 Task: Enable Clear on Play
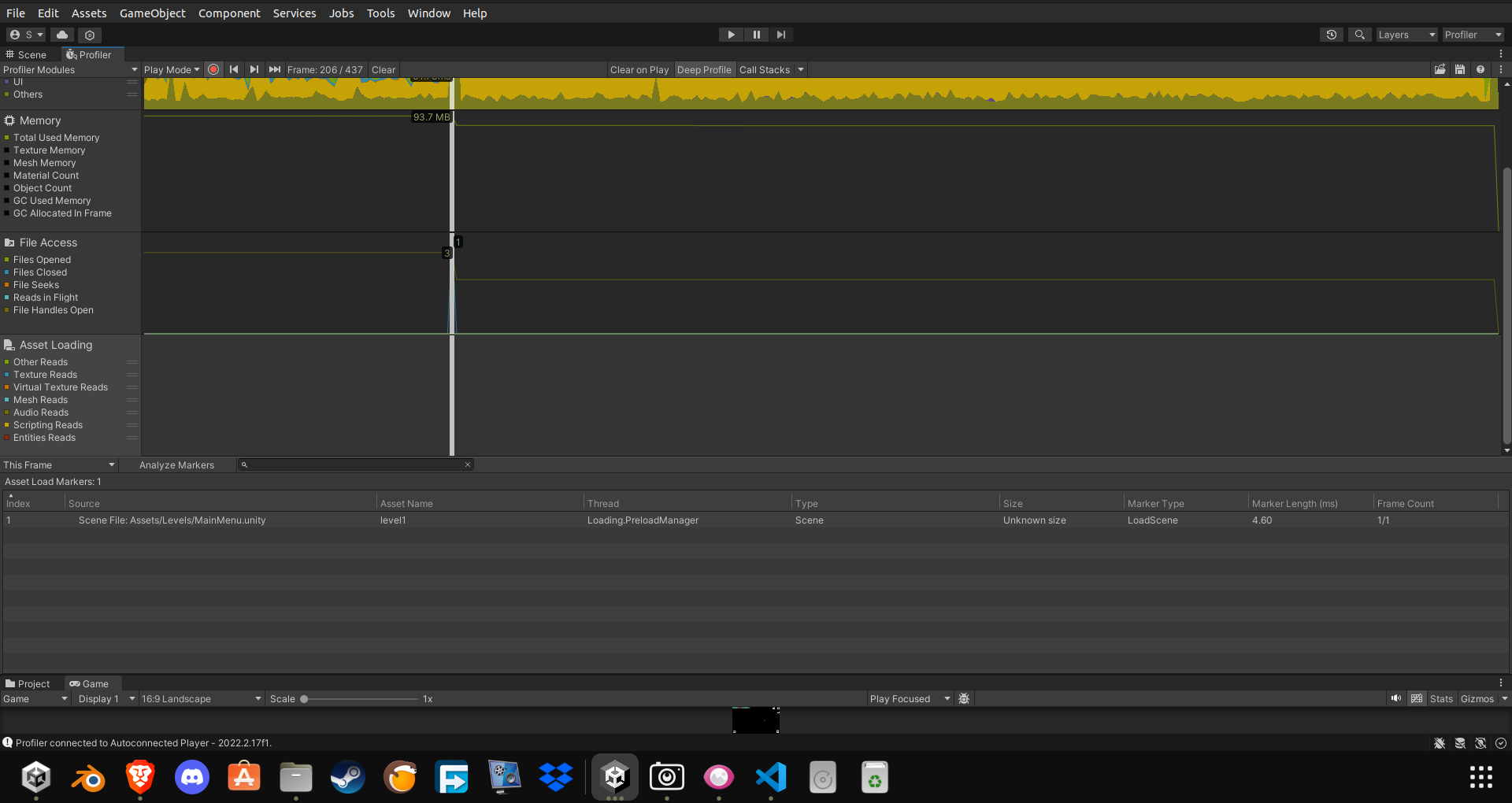pos(639,69)
